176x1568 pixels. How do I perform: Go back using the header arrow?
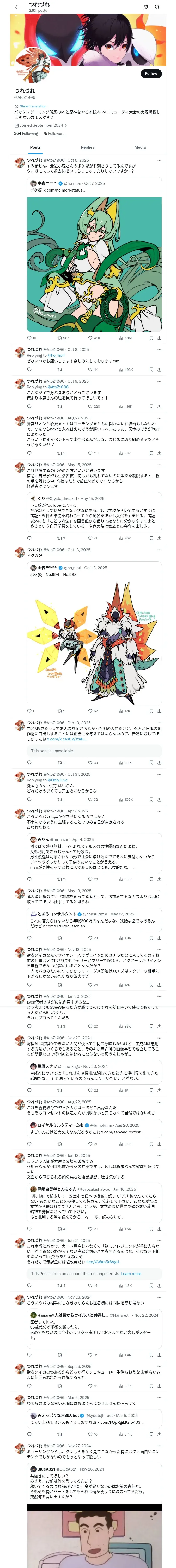[16, 7]
